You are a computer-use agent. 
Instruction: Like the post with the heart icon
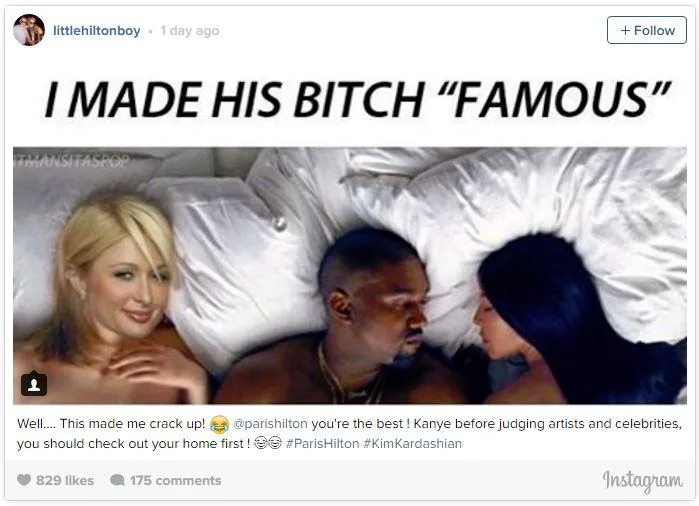point(24,480)
